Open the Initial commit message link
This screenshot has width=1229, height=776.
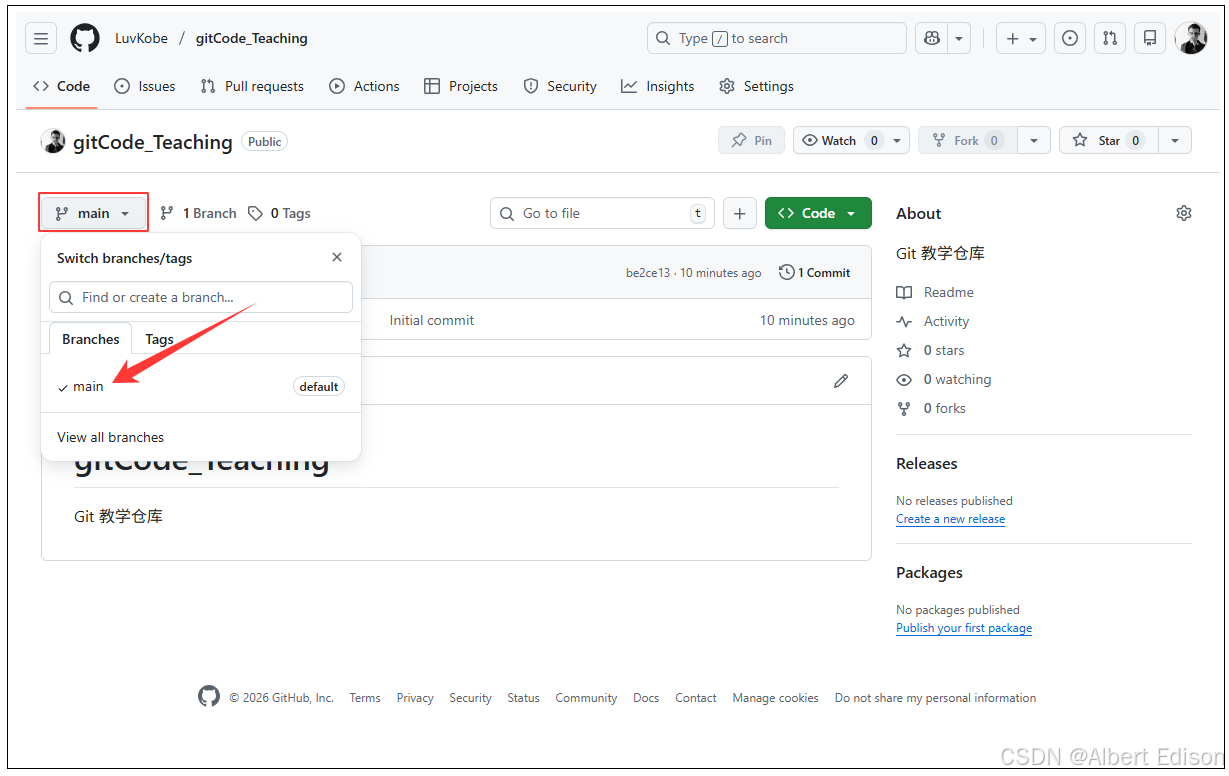[432, 321]
